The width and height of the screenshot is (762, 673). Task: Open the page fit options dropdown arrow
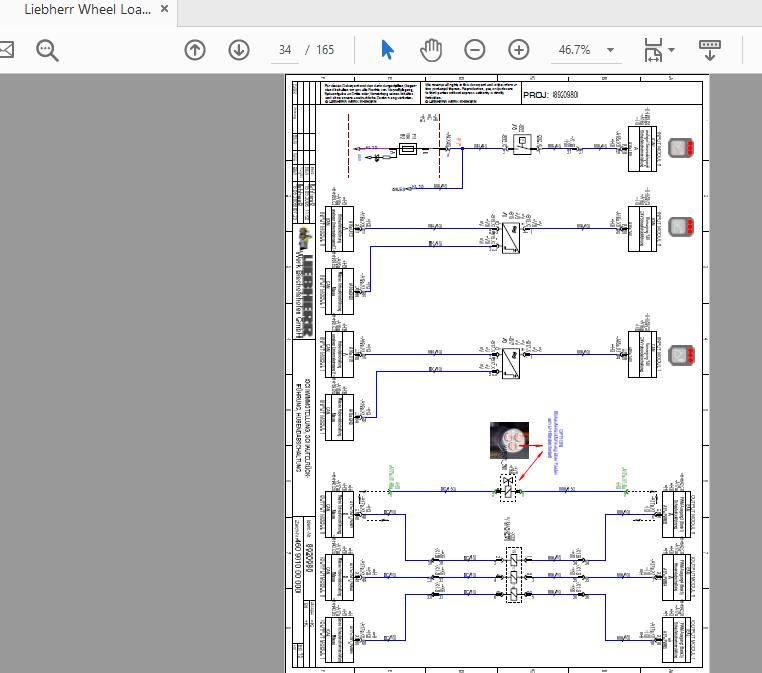[x=672, y=49]
